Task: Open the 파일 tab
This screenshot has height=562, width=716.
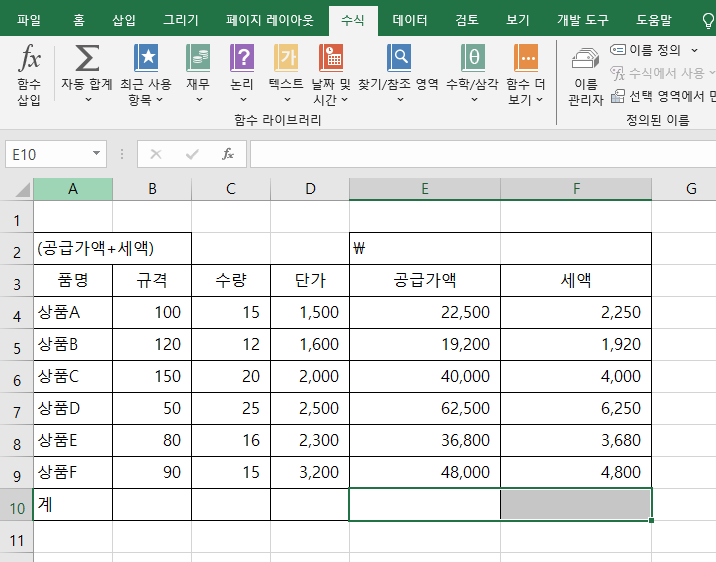Action: point(29,20)
